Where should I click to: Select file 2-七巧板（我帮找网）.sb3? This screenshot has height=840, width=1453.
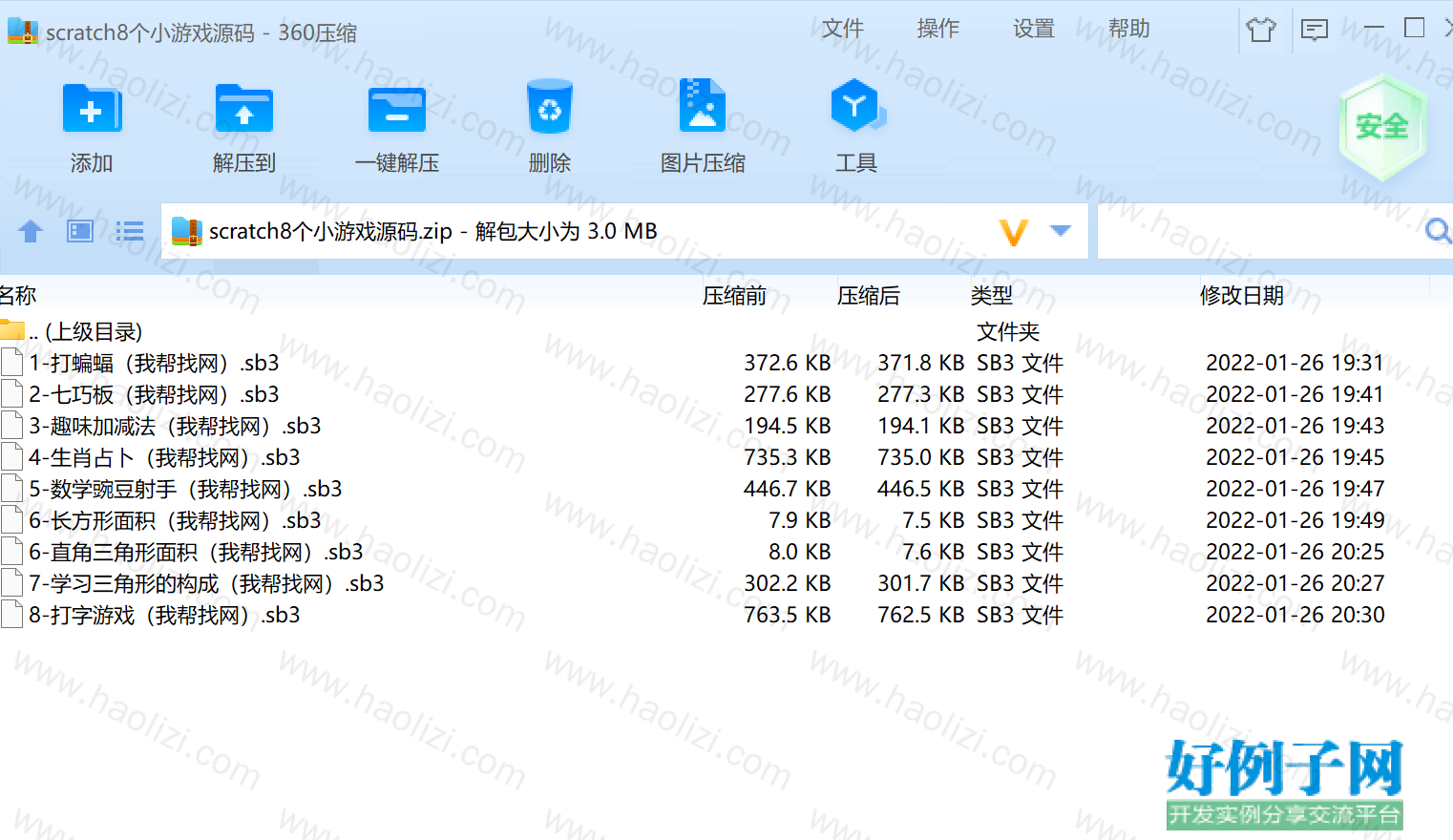154,394
